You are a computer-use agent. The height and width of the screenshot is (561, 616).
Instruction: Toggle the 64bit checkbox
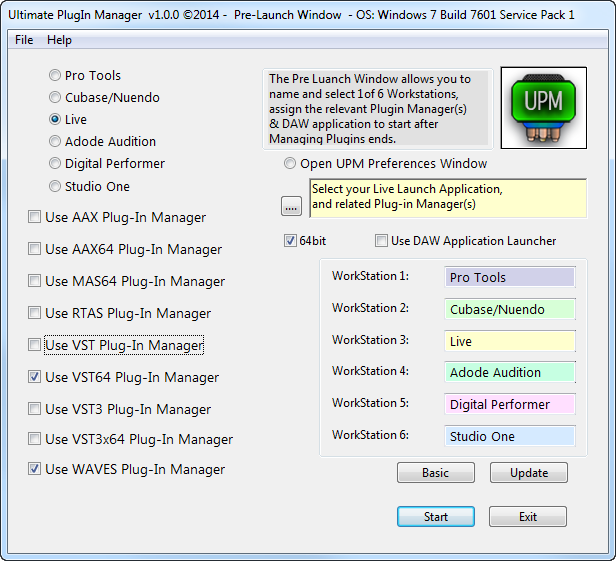pyautogui.click(x=290, y=240)
